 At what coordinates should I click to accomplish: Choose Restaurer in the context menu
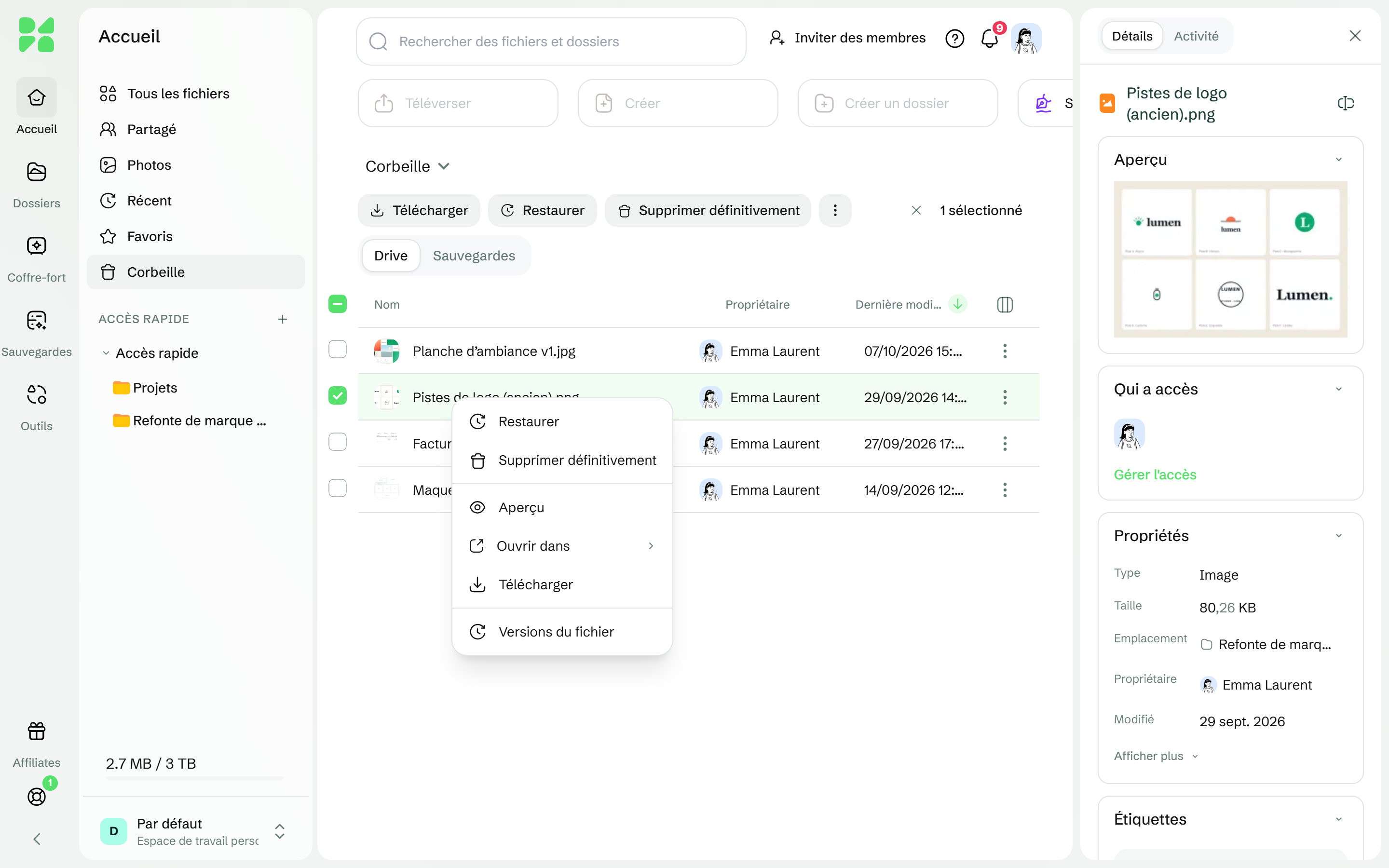coord(562,422)
